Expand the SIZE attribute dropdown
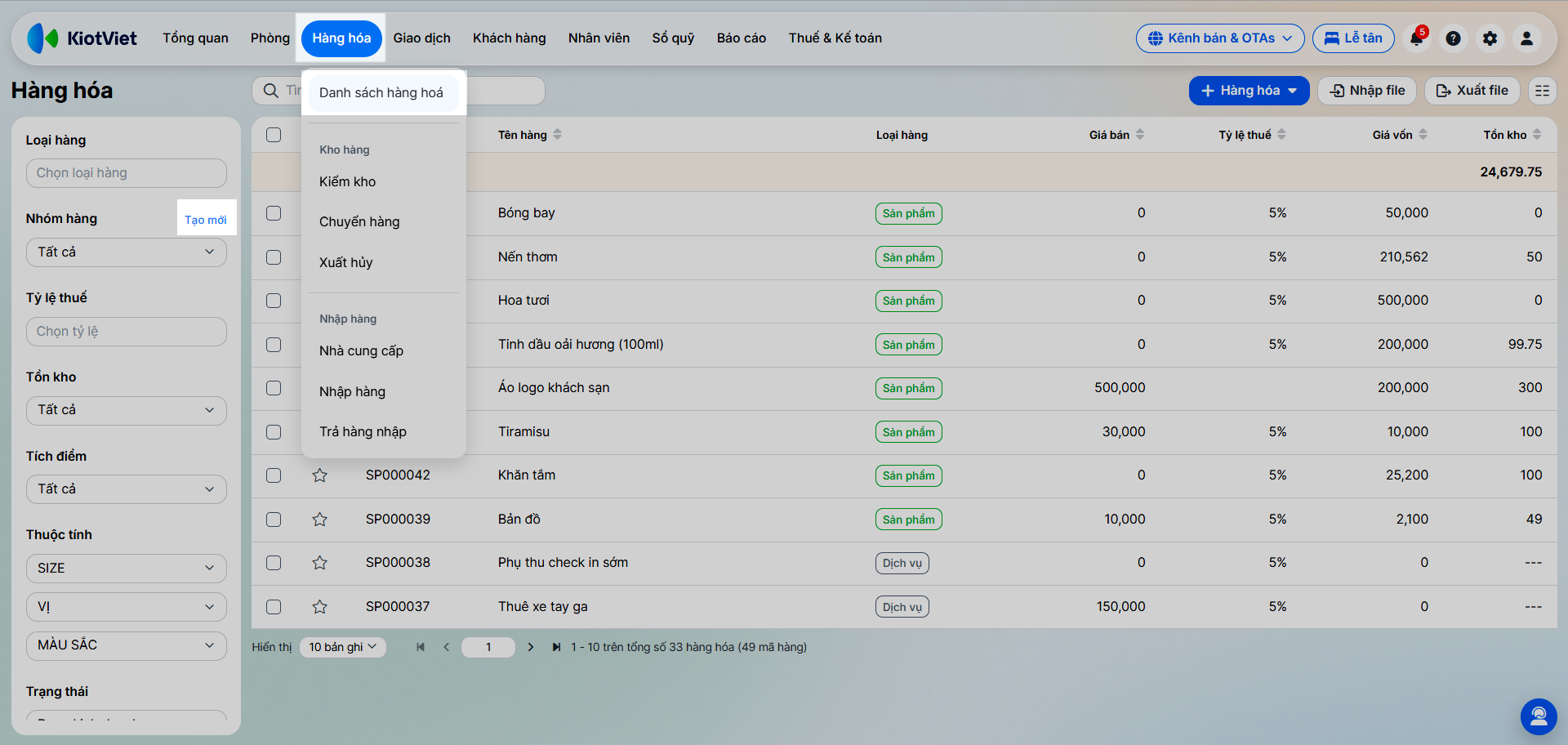Image resolution: width=1568 pixels, height=745 pixels. click(x=127, y=569)
